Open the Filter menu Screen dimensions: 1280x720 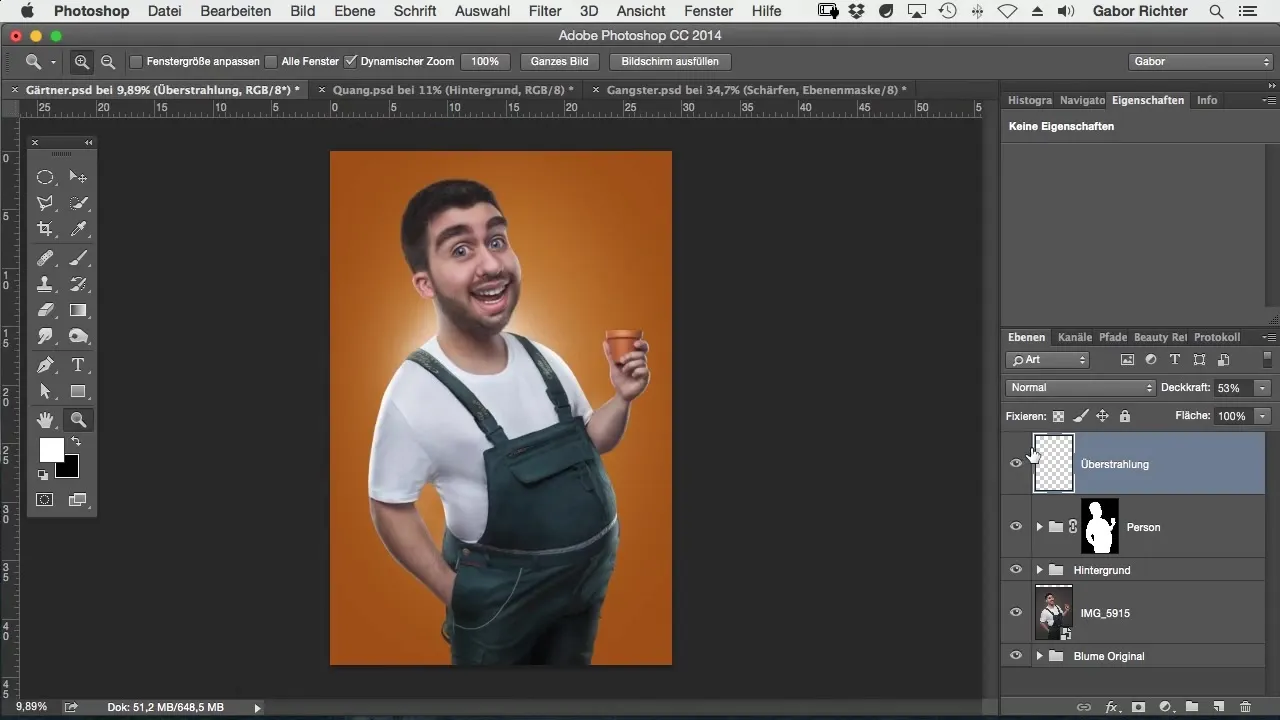point(545,11)
